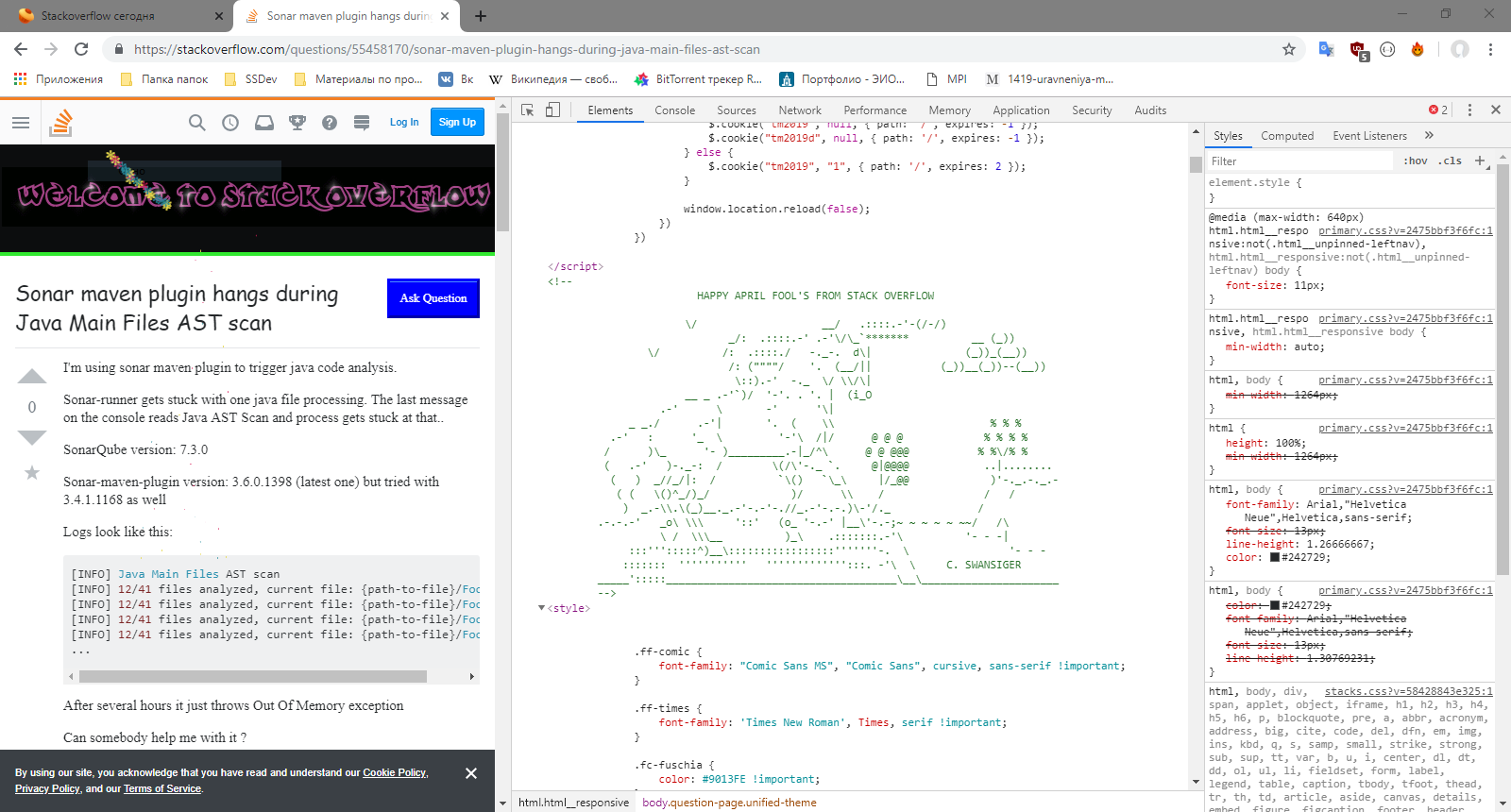Screen dimensions: 1511x812
Task: Switch to the Event Listeners tab
Action: coord(1369,136)
